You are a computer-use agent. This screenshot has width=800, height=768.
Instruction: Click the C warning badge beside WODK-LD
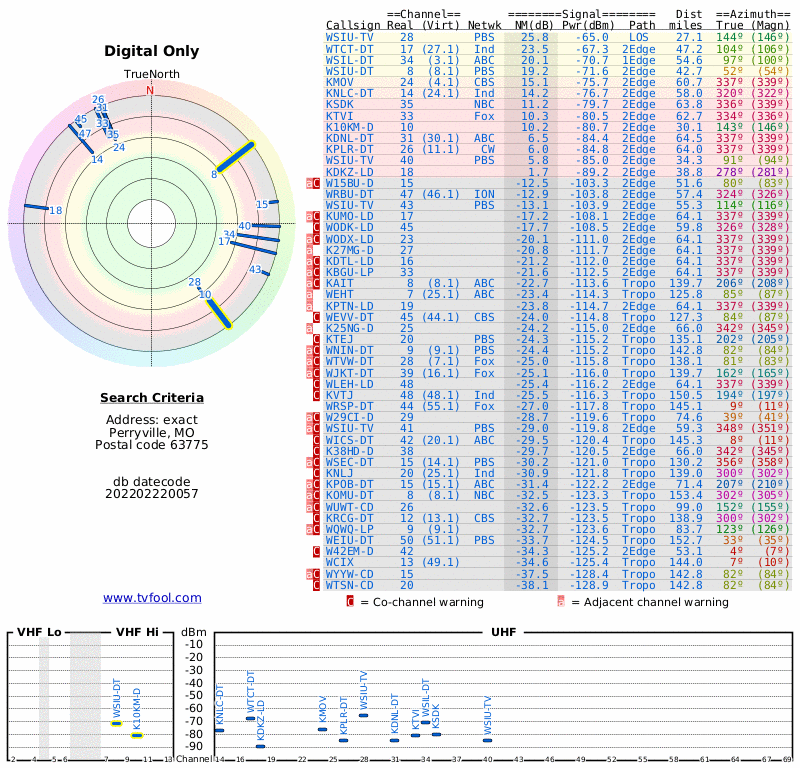tap(316, 228)
